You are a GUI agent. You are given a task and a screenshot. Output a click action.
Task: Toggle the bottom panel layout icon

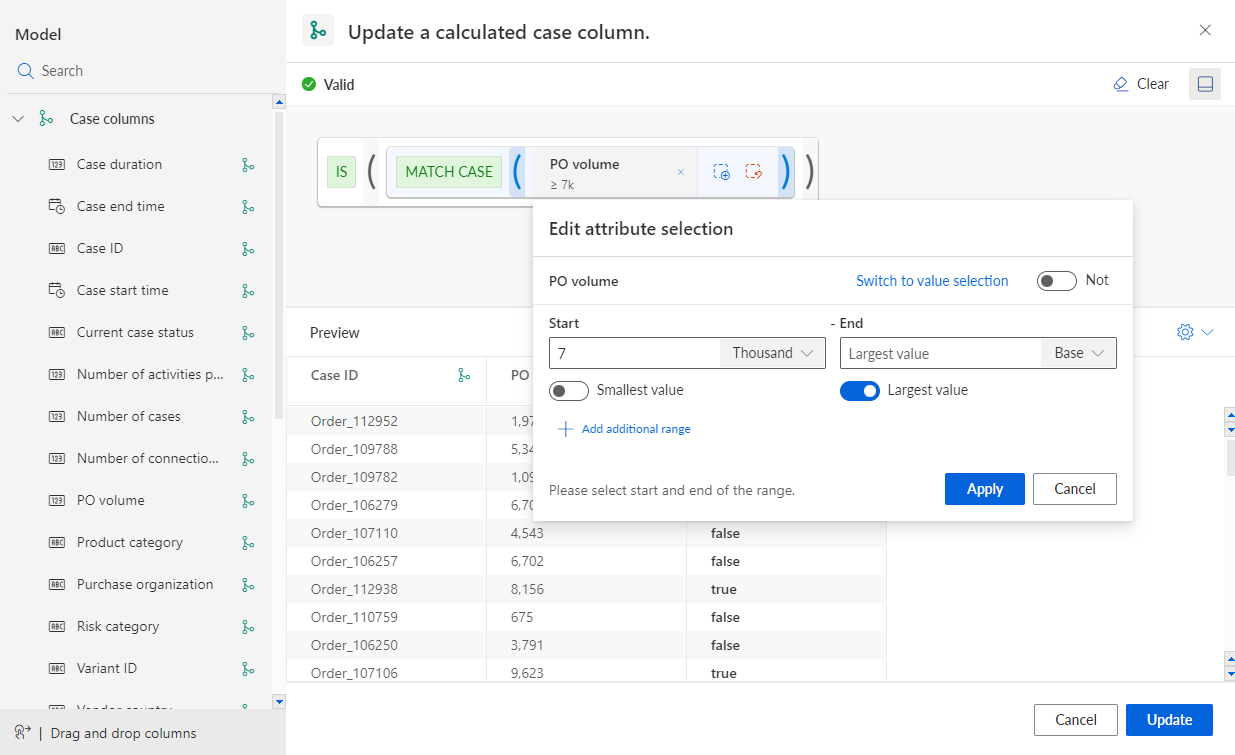point(1205,84)
